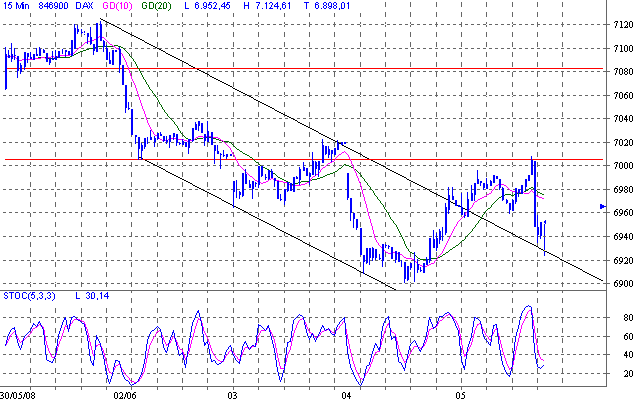Click the stochastic 40 level label
This screenshot has height=404, width=637.
628,355
